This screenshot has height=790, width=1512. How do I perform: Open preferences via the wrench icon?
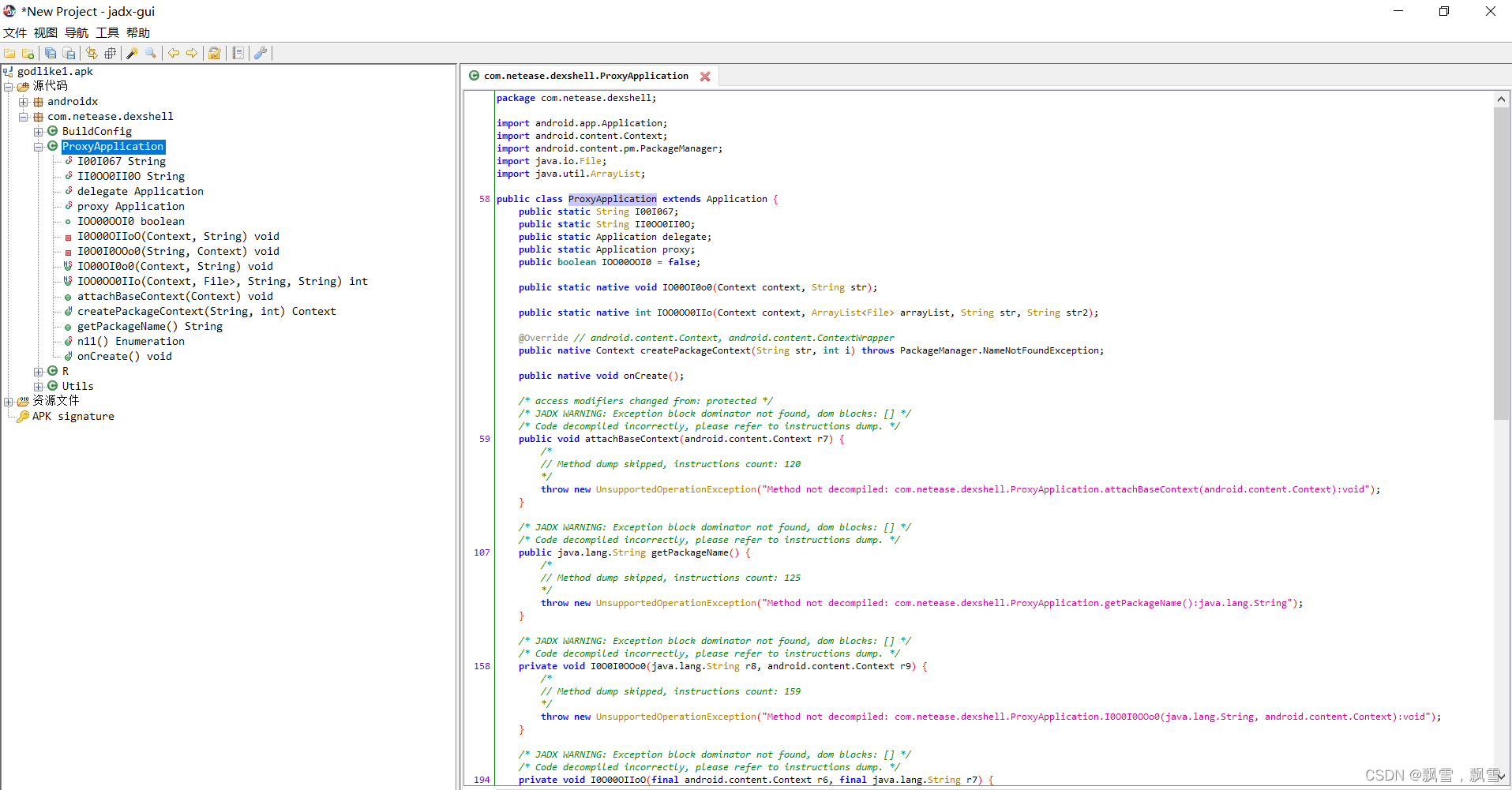[261, 53]
